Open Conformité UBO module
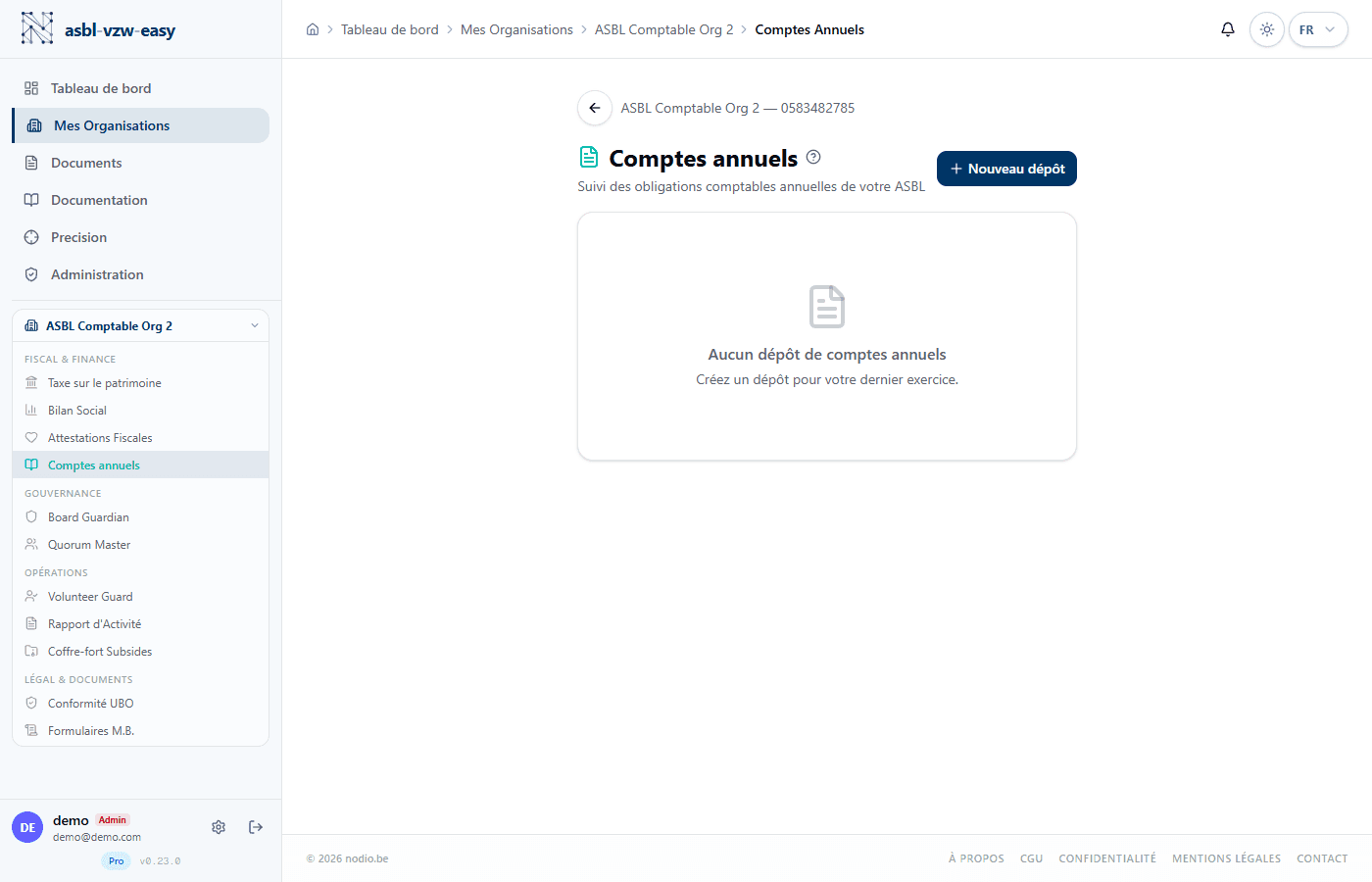1372x882 pixels. click(140, 704)
